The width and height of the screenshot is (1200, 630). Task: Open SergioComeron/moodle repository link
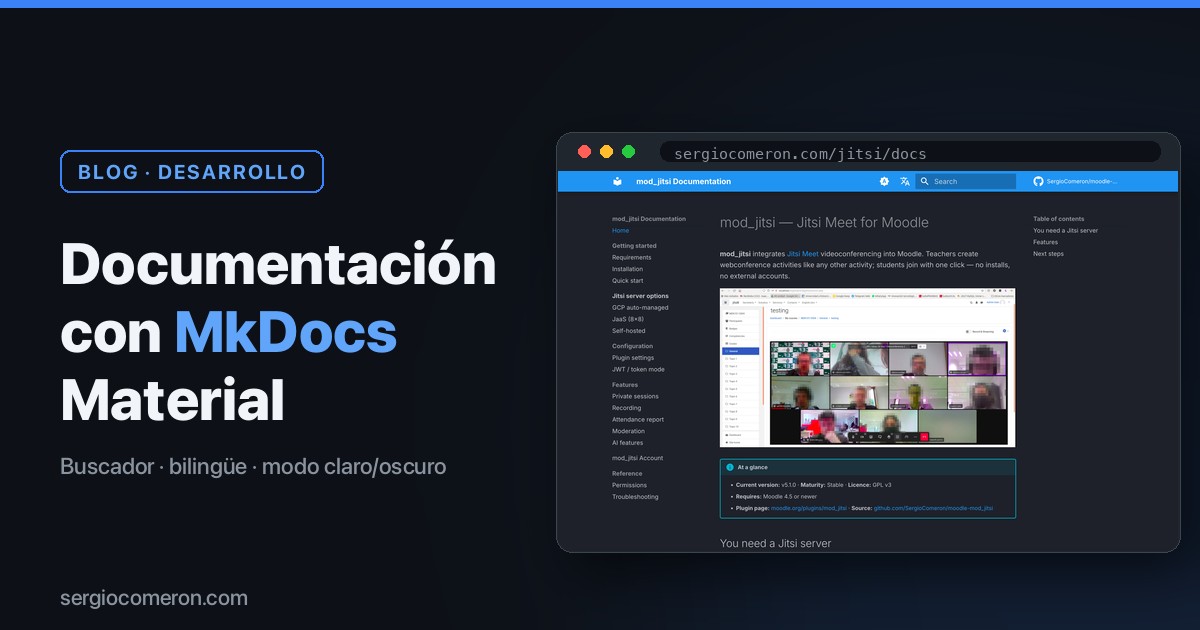pyautogui.click(x=1082, y=181)
